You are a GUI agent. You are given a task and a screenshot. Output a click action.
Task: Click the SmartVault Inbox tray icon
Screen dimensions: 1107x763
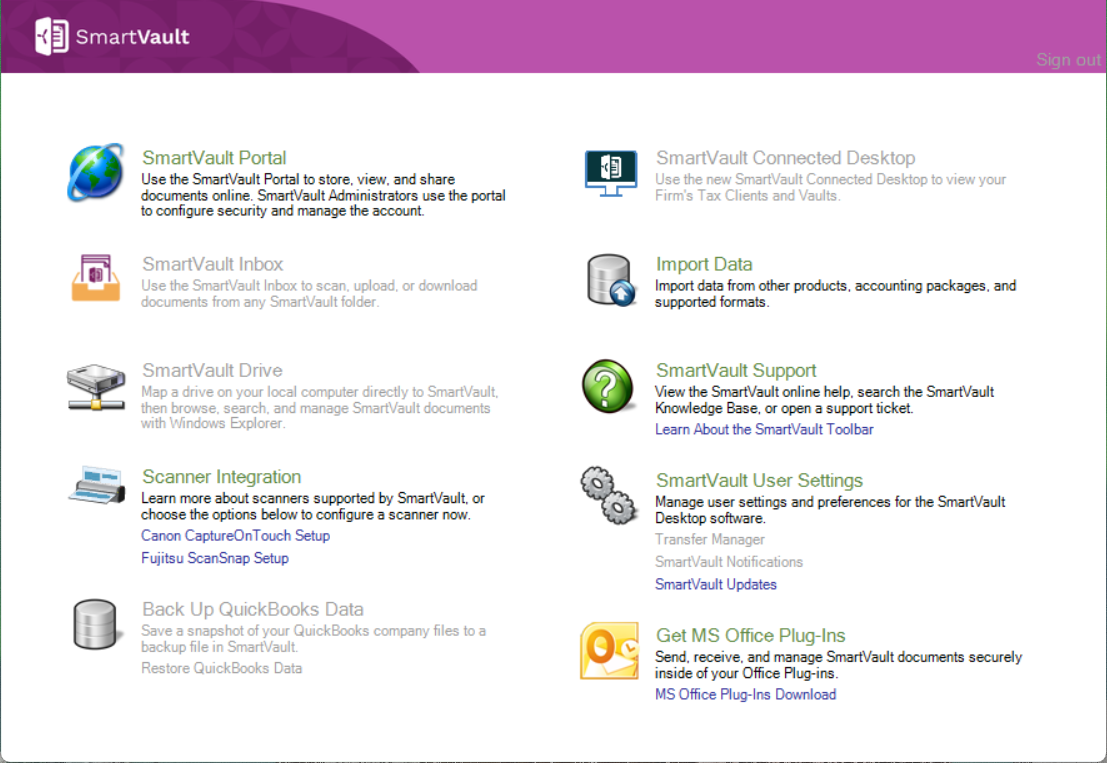[96, 278]
